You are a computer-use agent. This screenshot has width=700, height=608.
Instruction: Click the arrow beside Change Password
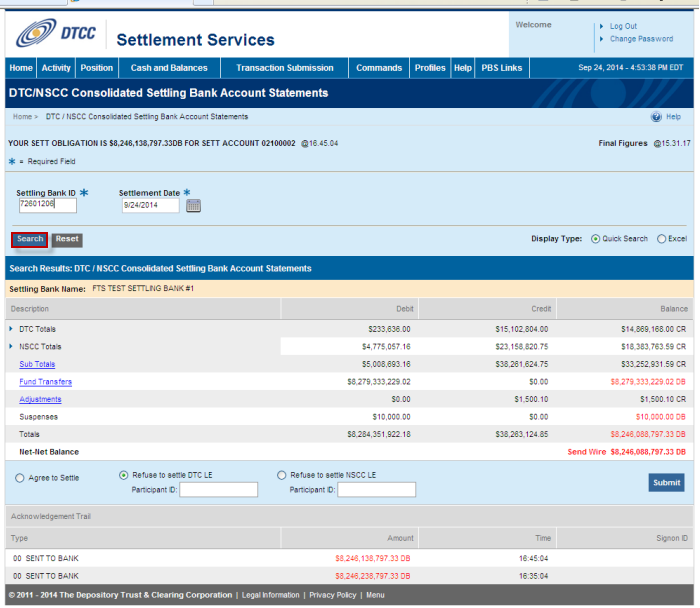(601, 39)
